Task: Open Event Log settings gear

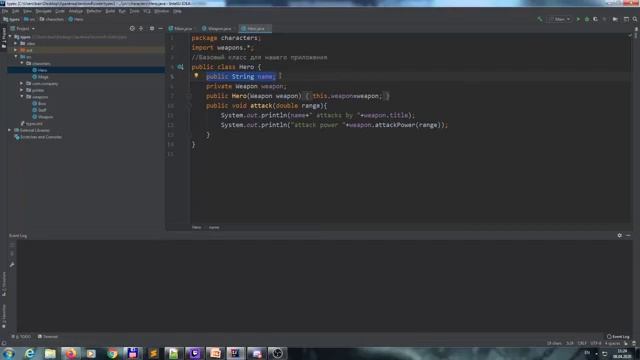Action: pos(620,236)
